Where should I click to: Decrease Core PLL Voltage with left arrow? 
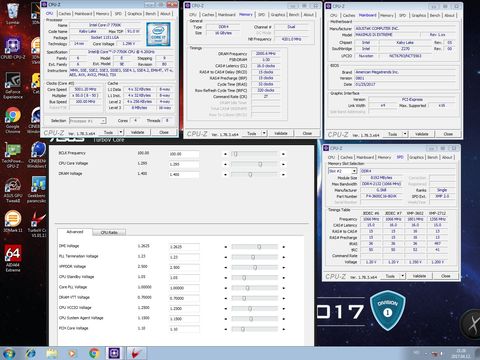pyautogui.click(x=226, y=288)
